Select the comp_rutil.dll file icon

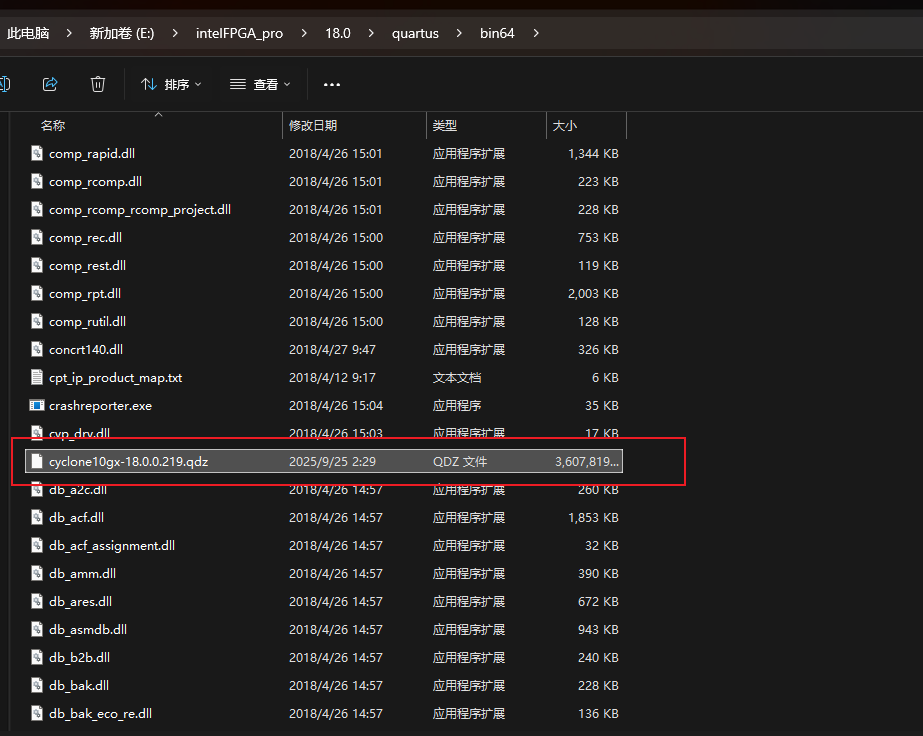pyautogui.click(x=36, y=321)
